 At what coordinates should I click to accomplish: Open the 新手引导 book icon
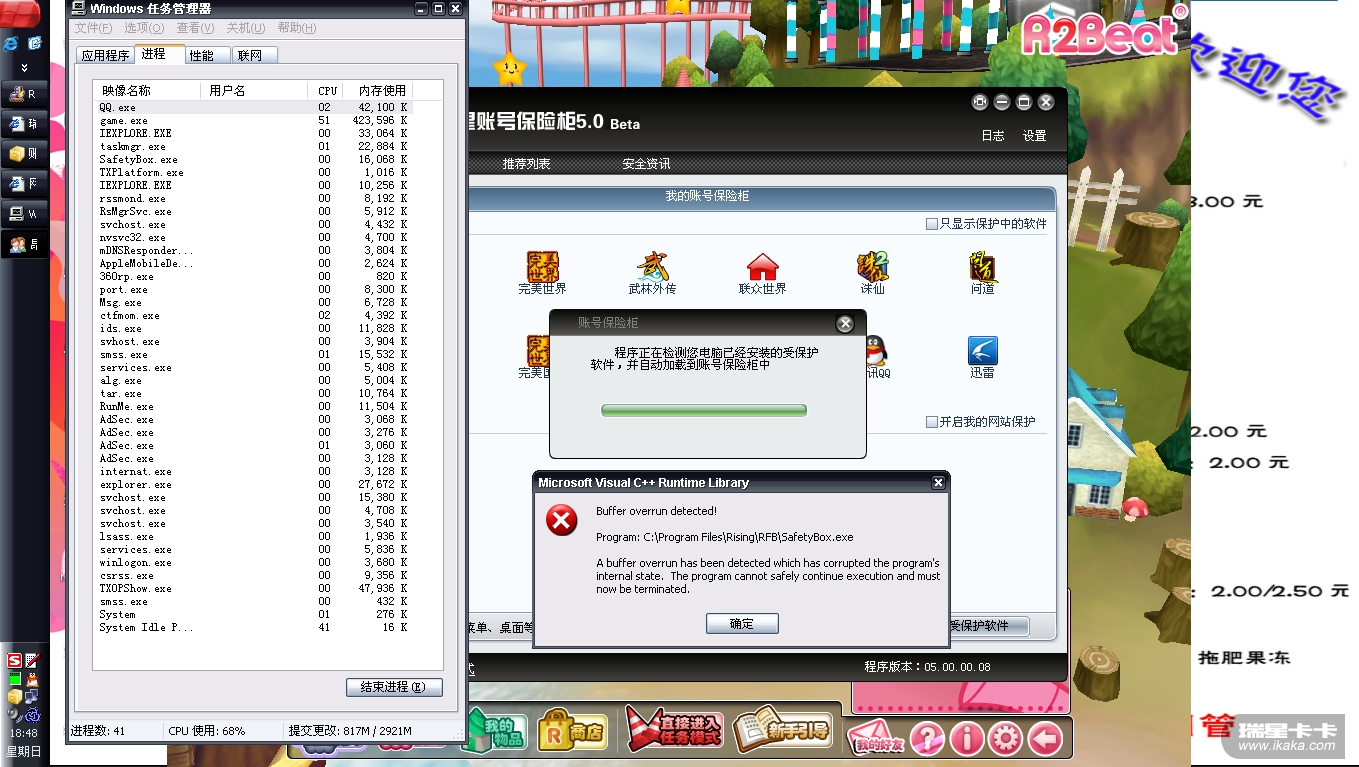click(783, 730)
